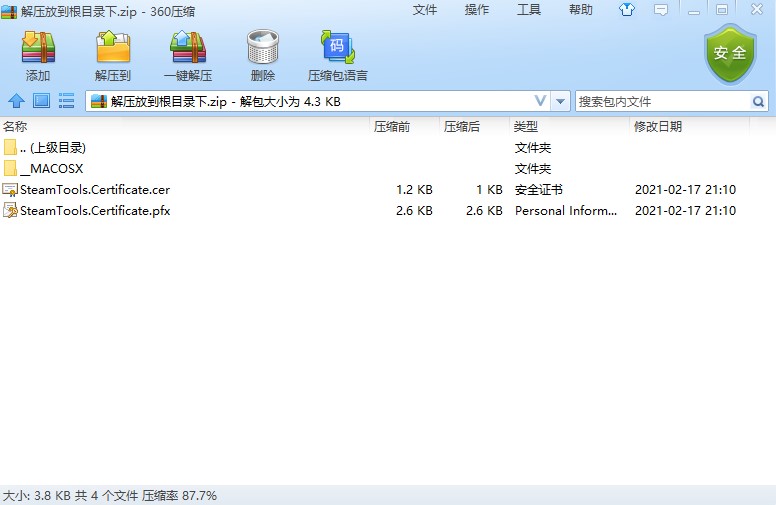Click the 1.2 KB size cell
776x505 pixels.
click(414, 190)
